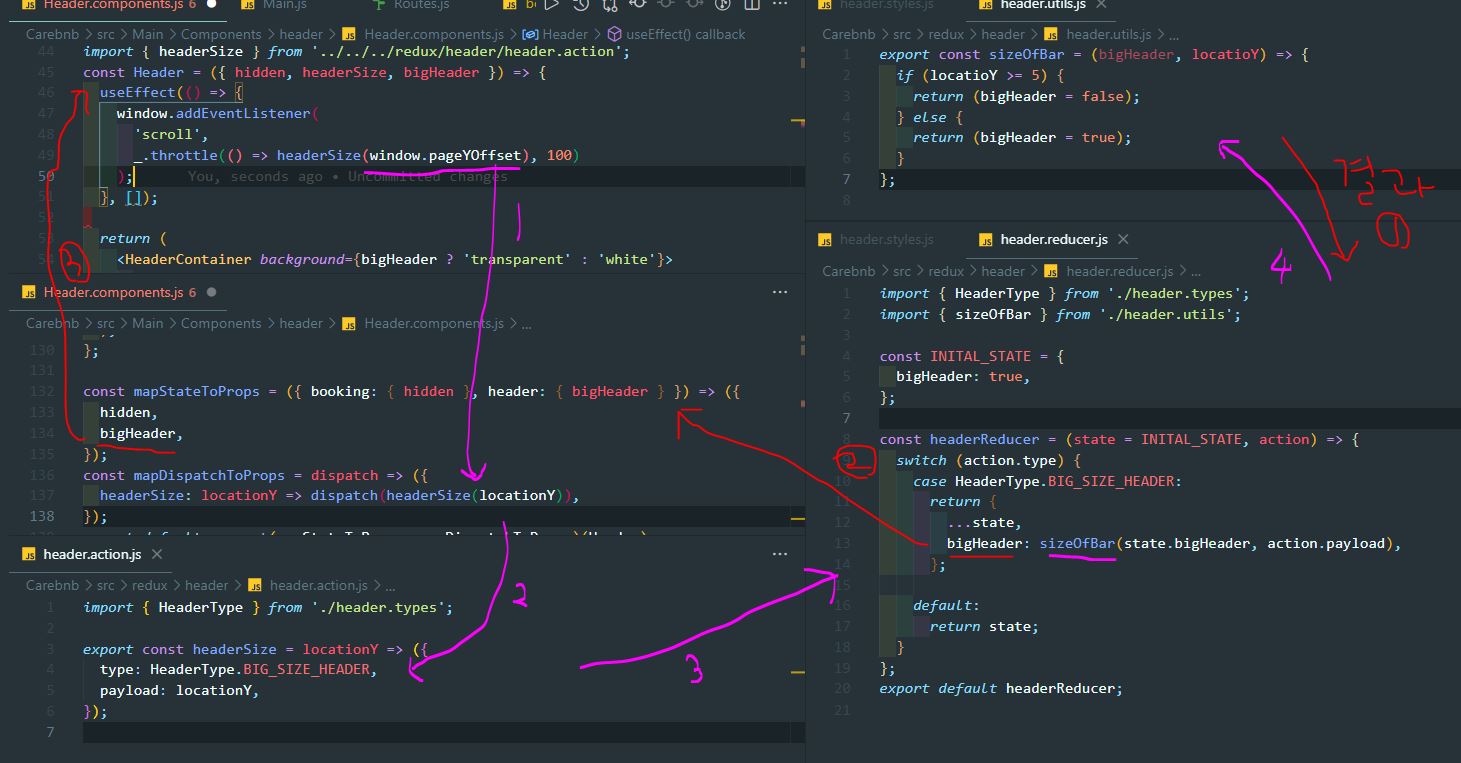Image resolution: width=1461 pixels, height=763 pixels.
Task: Open more actions for second Header.components.js group
Action: (x=780, y=292)
